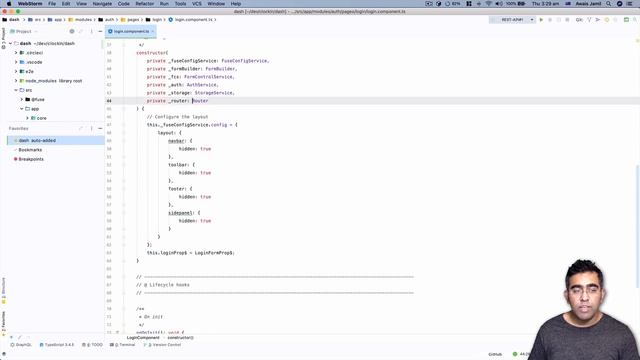The image size is (640, 360).
Task: Click line 44 in the gutter
Action: (x=109, y=101)
